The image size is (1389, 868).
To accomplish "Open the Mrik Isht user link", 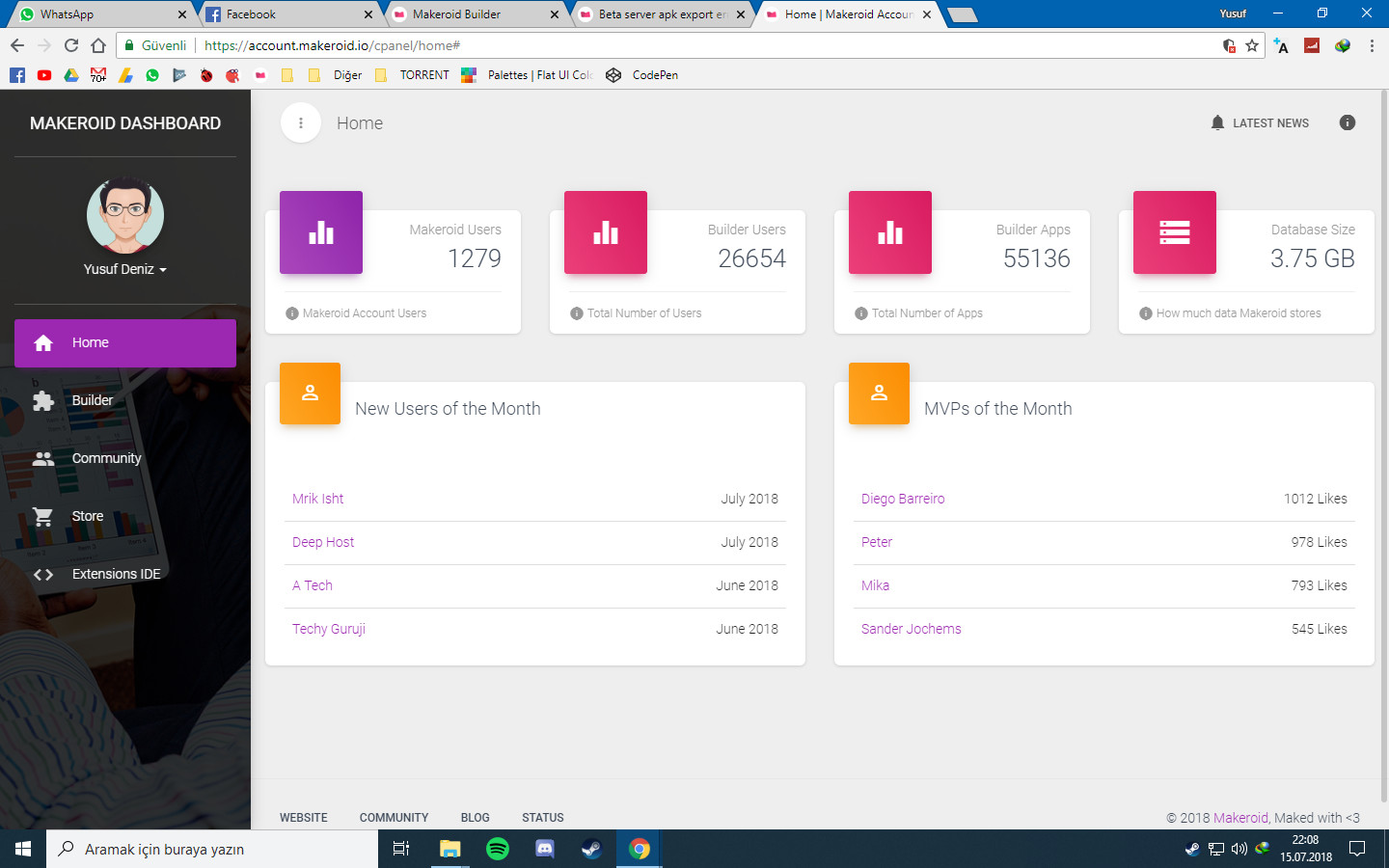I will (x=318, y=499).
